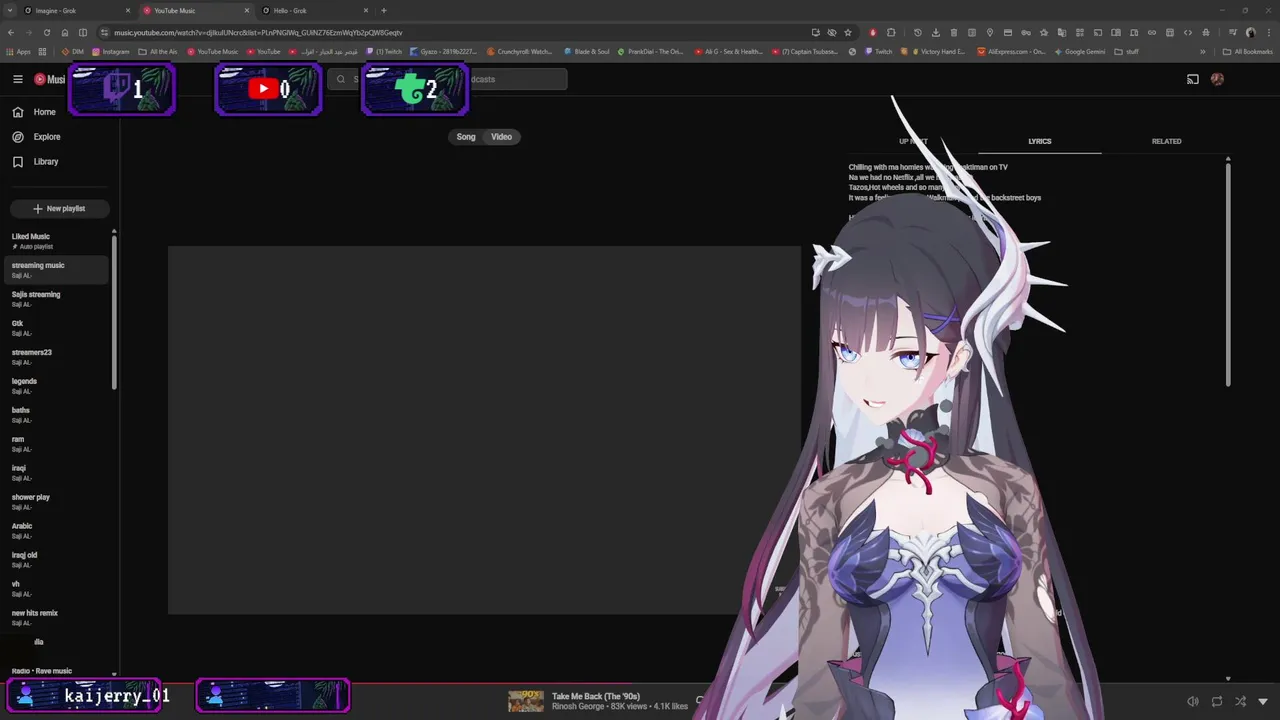Click the site info icon in address bar

tap(103, 32)
